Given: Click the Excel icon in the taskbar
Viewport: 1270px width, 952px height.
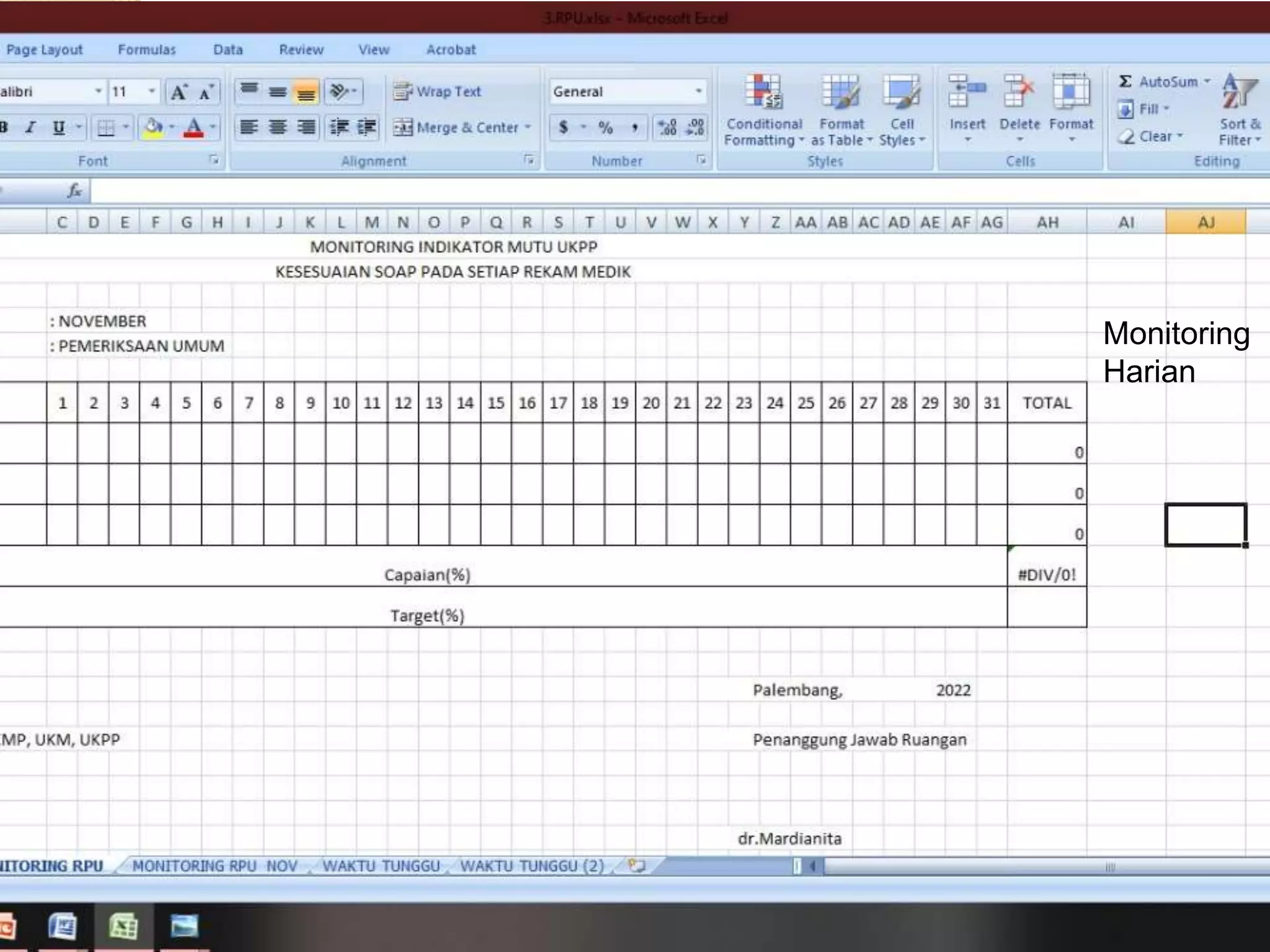Looking at the screenshot, I should coord(123,927).
